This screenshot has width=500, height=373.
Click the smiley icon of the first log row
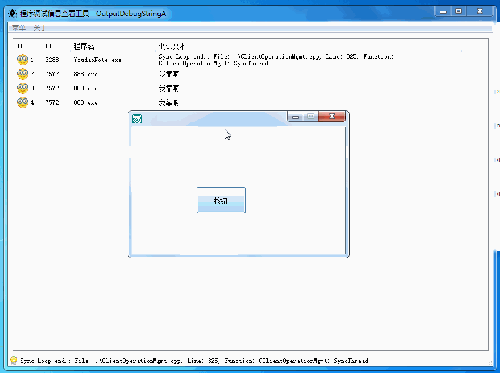(22, 60)
